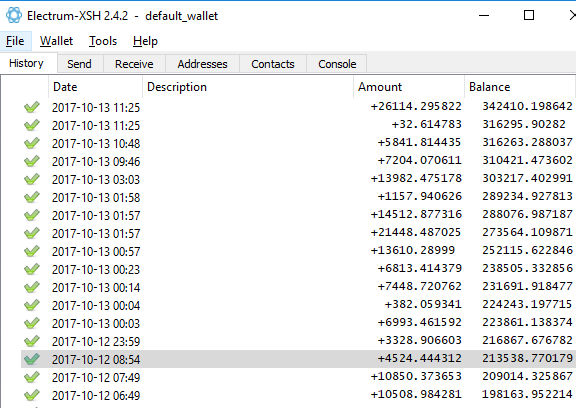Sort history by the Amount column header
This screenshot has height=408, width=576.
409,87
